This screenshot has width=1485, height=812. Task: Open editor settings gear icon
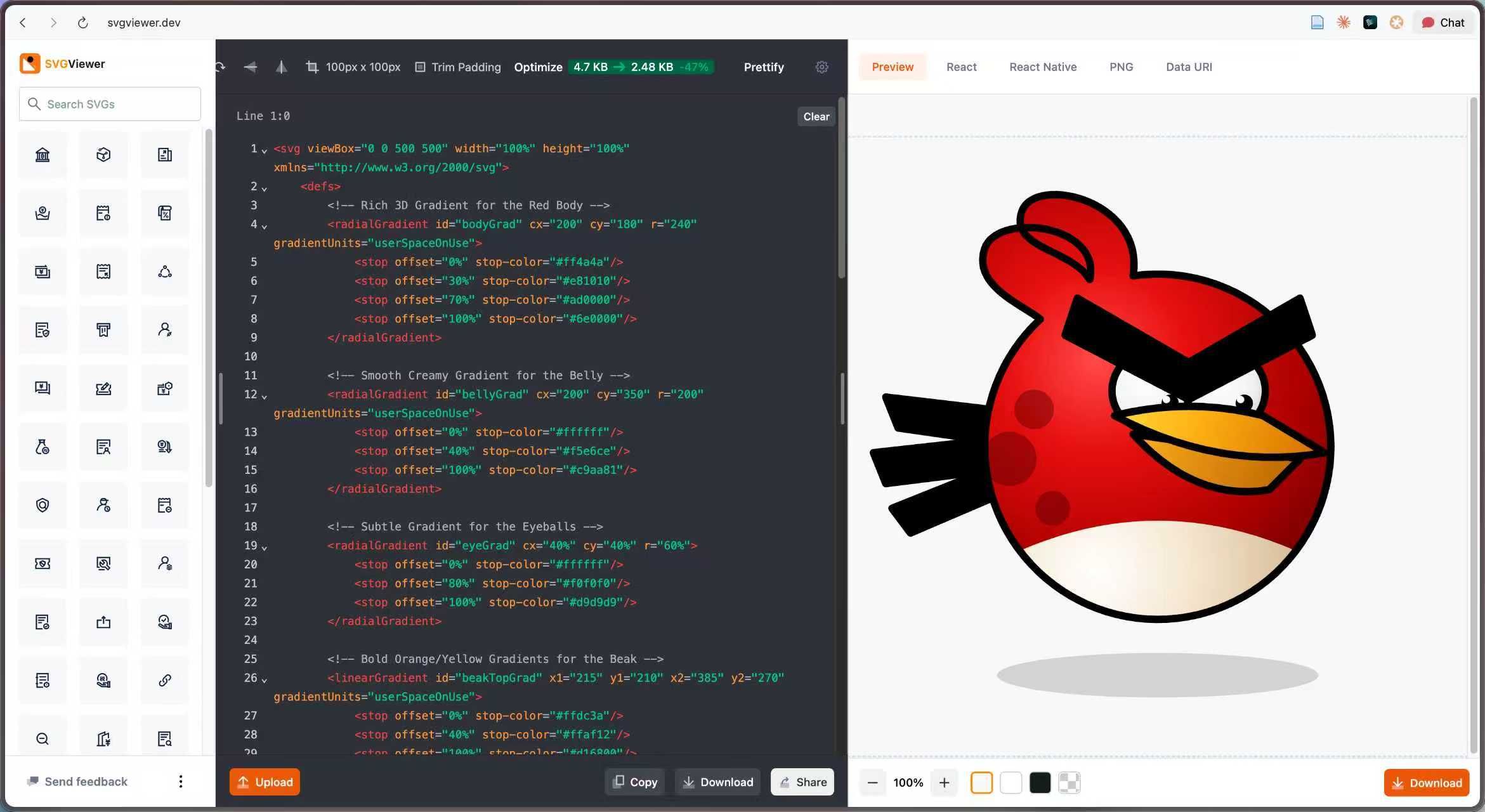pos(821,67)
